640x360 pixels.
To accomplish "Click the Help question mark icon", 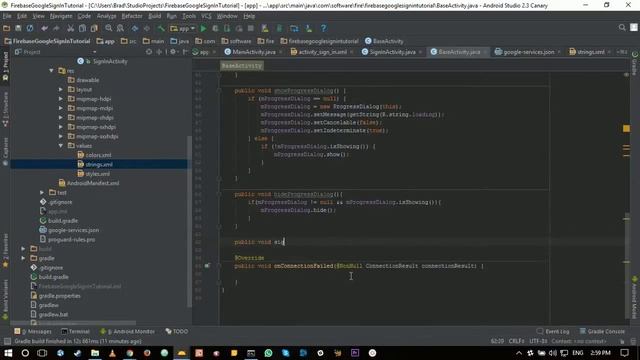I will (323, 28).
